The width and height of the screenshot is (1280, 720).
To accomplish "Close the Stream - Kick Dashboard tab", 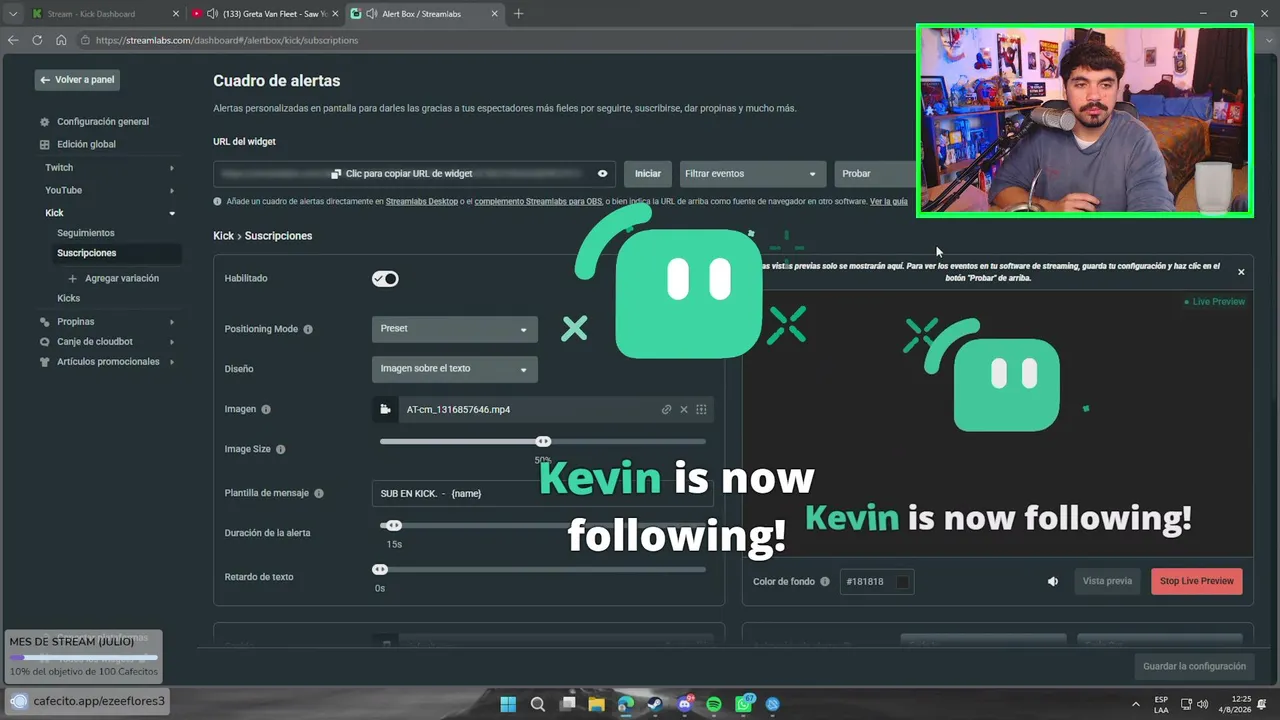I will [x=176, y=14].
